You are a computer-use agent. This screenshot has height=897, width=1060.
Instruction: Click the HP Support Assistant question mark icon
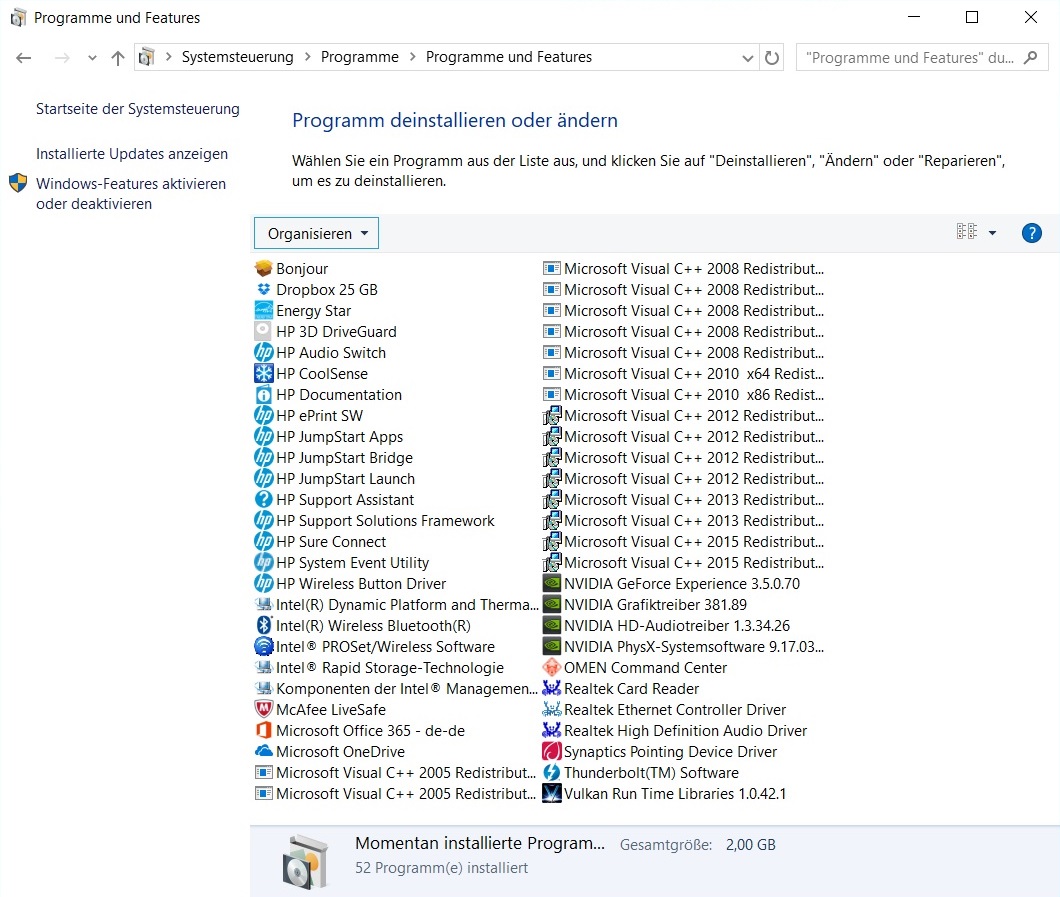pyautogui.click(x=264, y=500)
